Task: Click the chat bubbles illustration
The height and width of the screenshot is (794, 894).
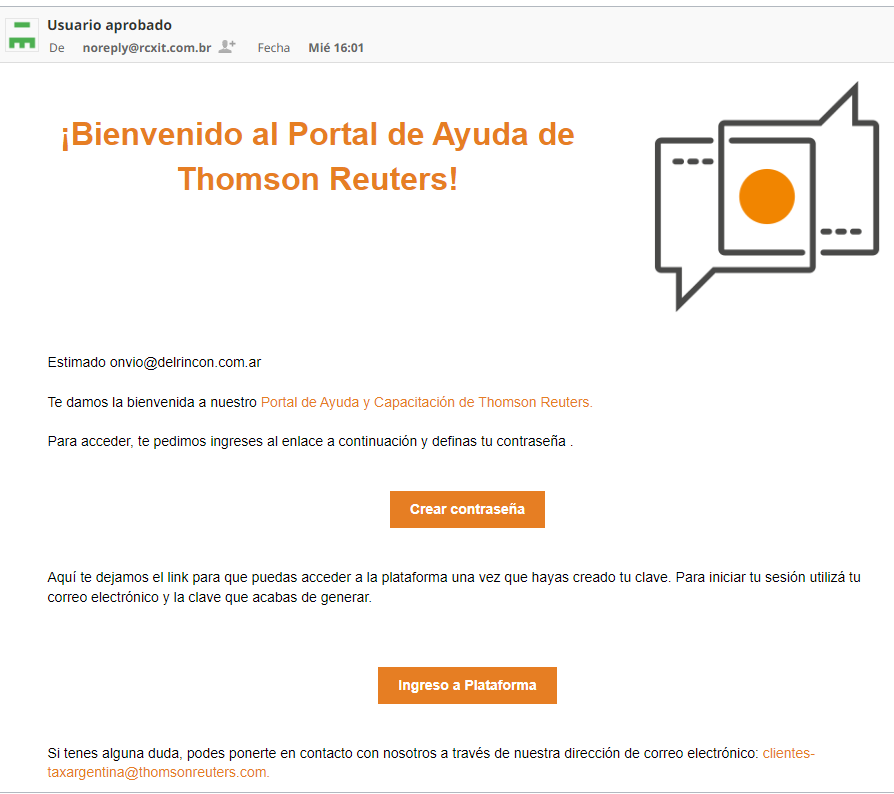Action: point(766,197)
